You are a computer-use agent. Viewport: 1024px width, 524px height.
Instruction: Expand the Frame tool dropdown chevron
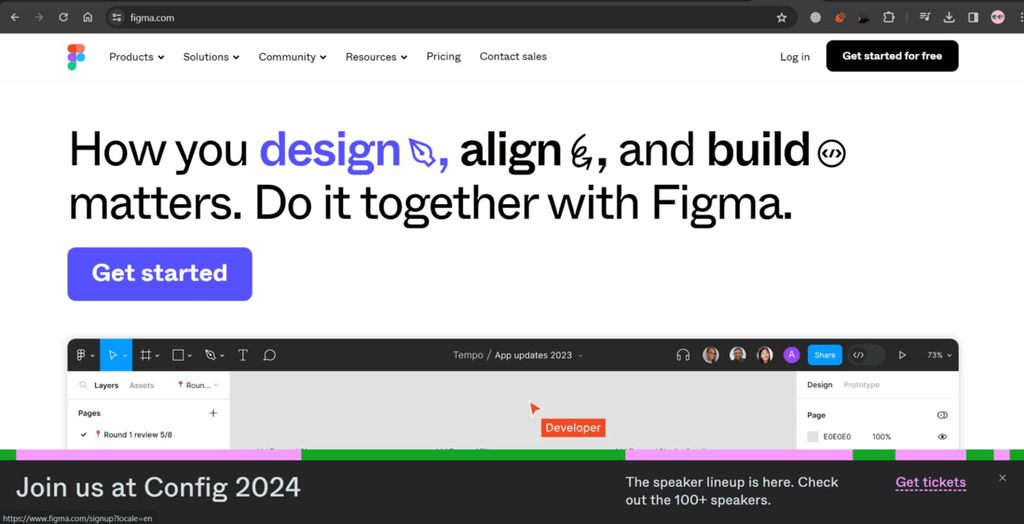[x=157, y=355]
